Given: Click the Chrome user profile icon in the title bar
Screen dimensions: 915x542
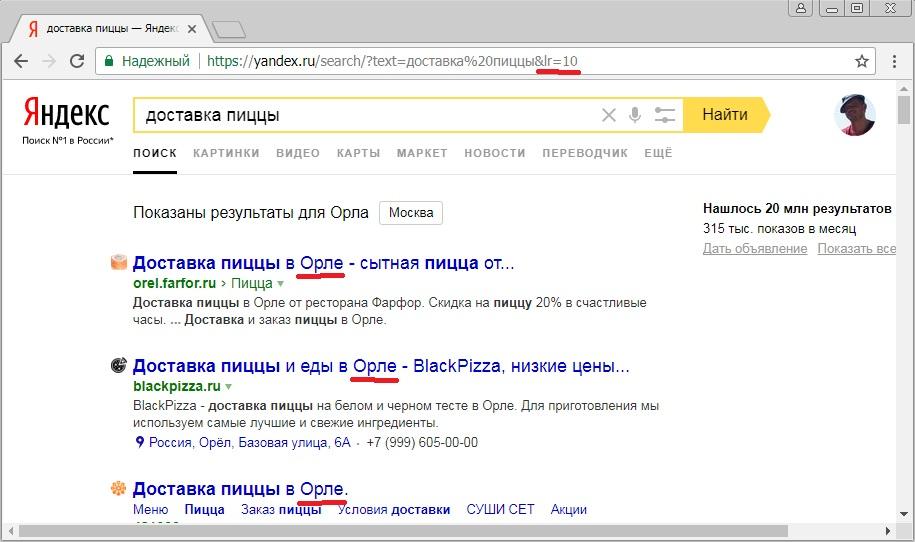Looking at the screenshot, I should [x=801, y=8].
